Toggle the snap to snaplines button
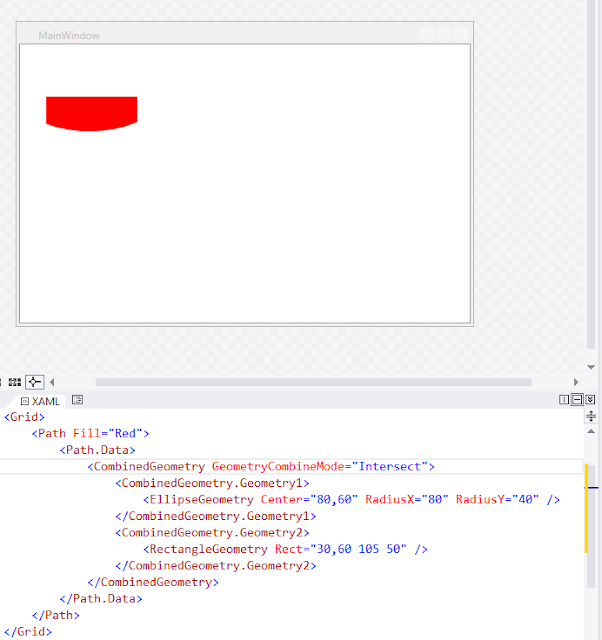 (x=35, y=382)
